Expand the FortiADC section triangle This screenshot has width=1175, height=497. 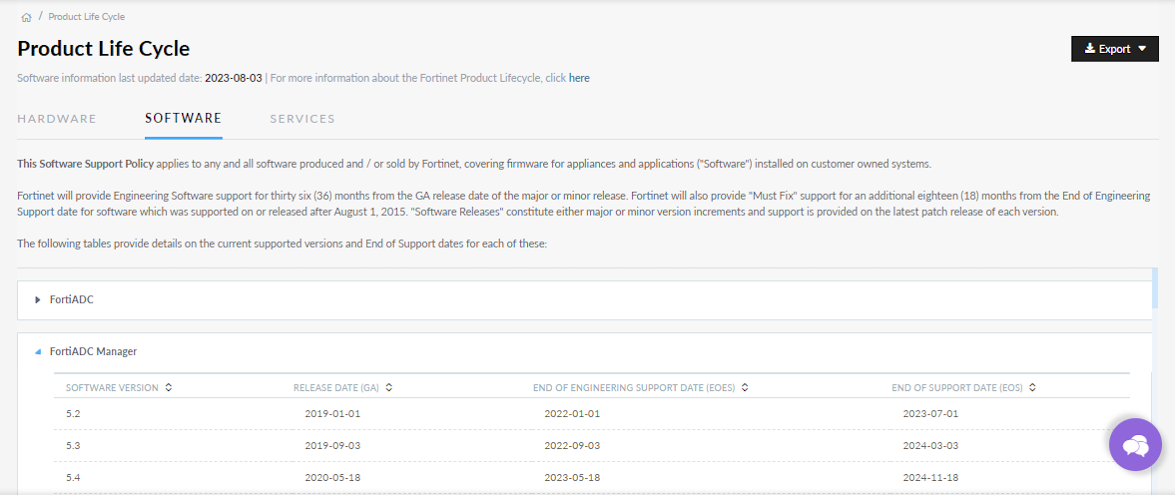click(x=37, y=300)
